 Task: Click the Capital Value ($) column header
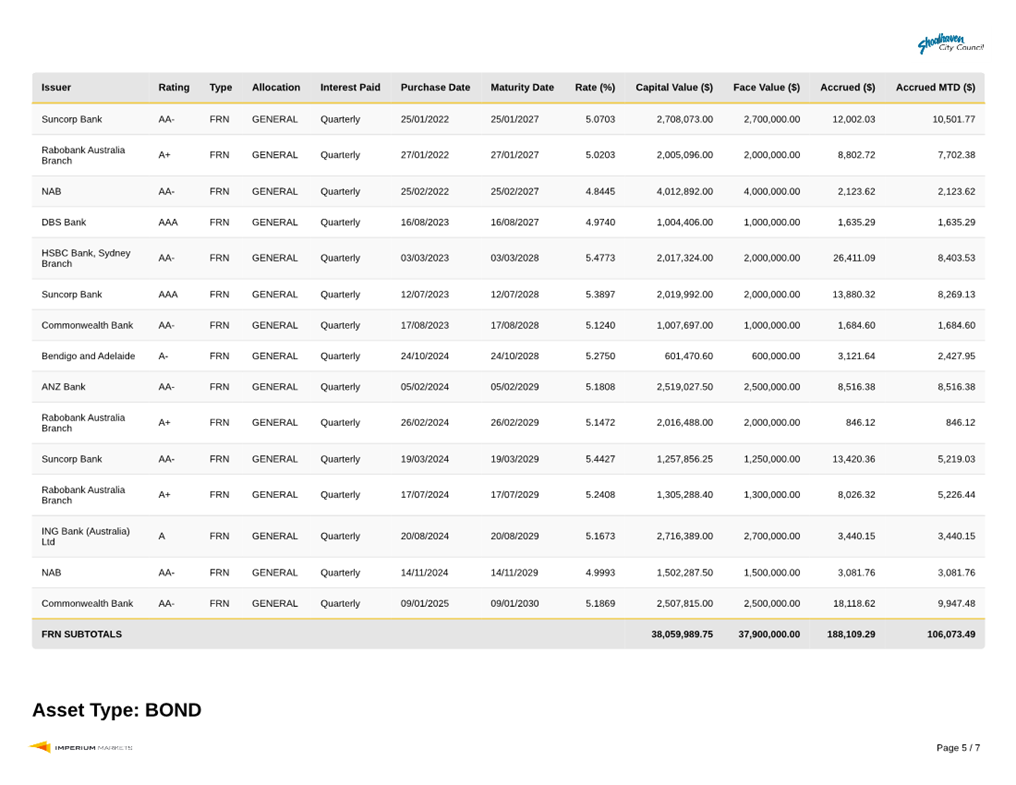pos(674,88)
